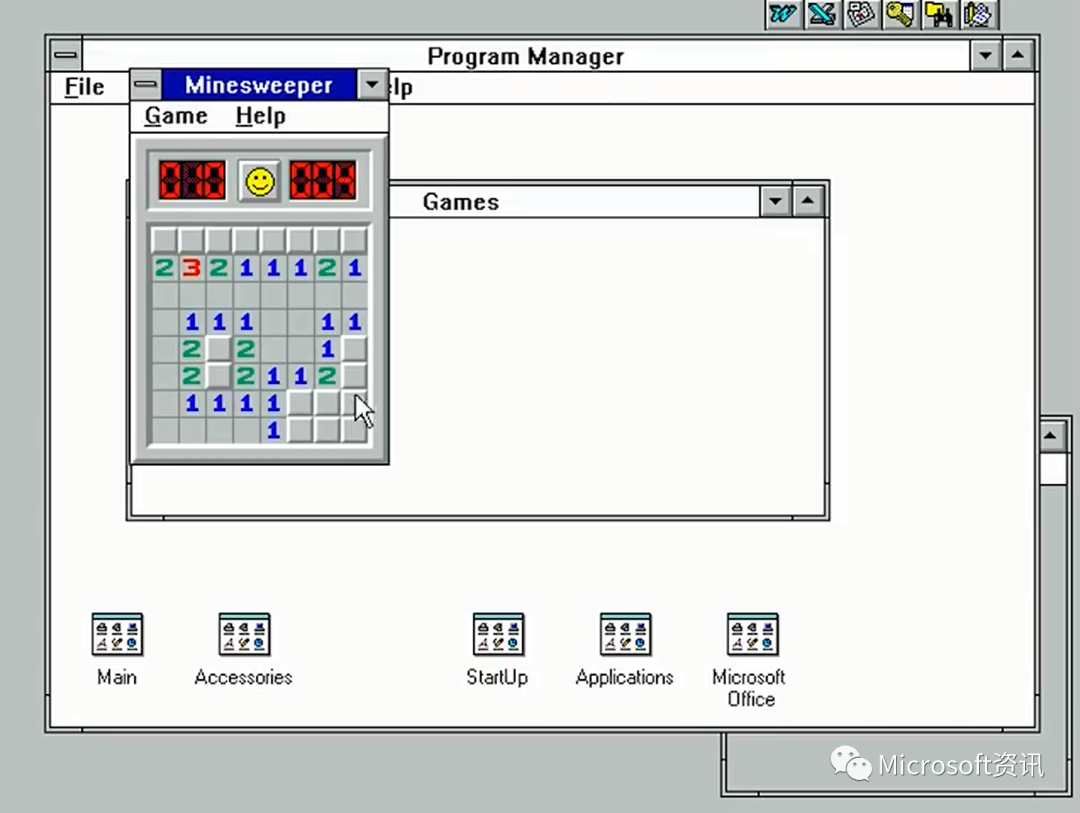1080x813 pixels.
Task: Maximize the Games group window
Action: tap(808, 201)
